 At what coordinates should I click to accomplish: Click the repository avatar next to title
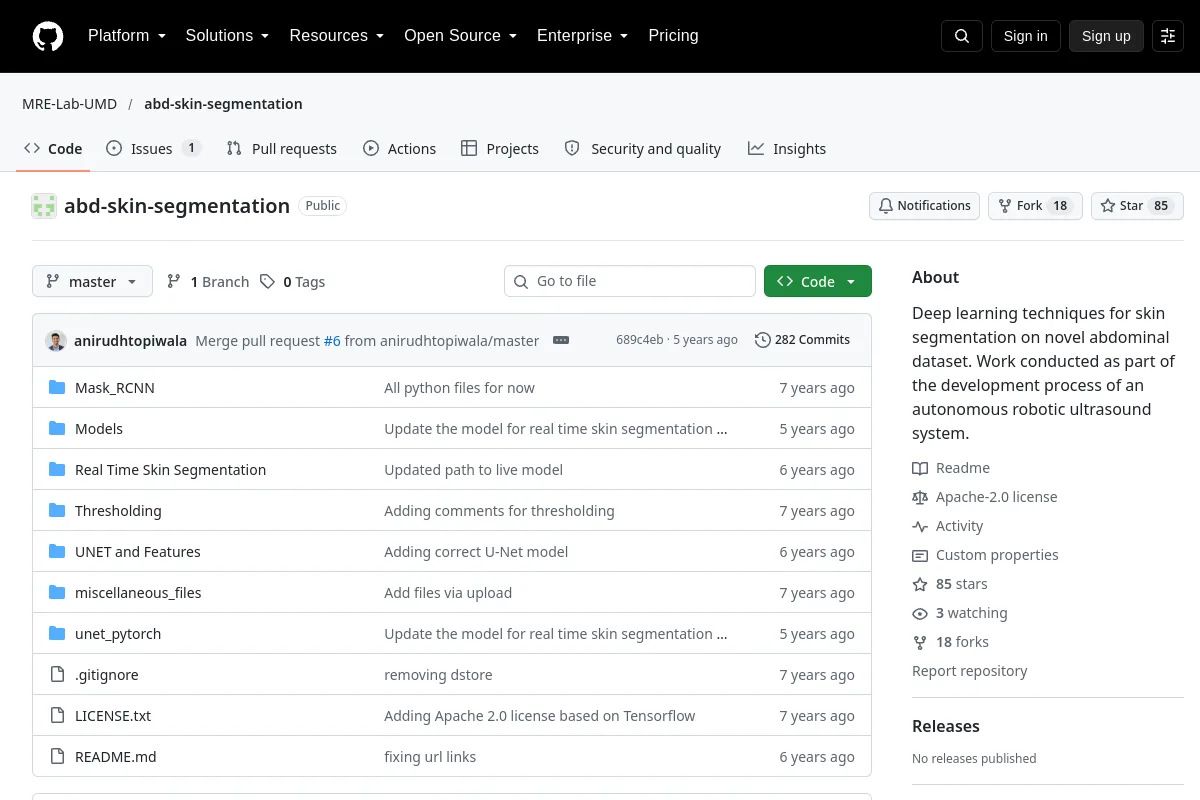44,206
